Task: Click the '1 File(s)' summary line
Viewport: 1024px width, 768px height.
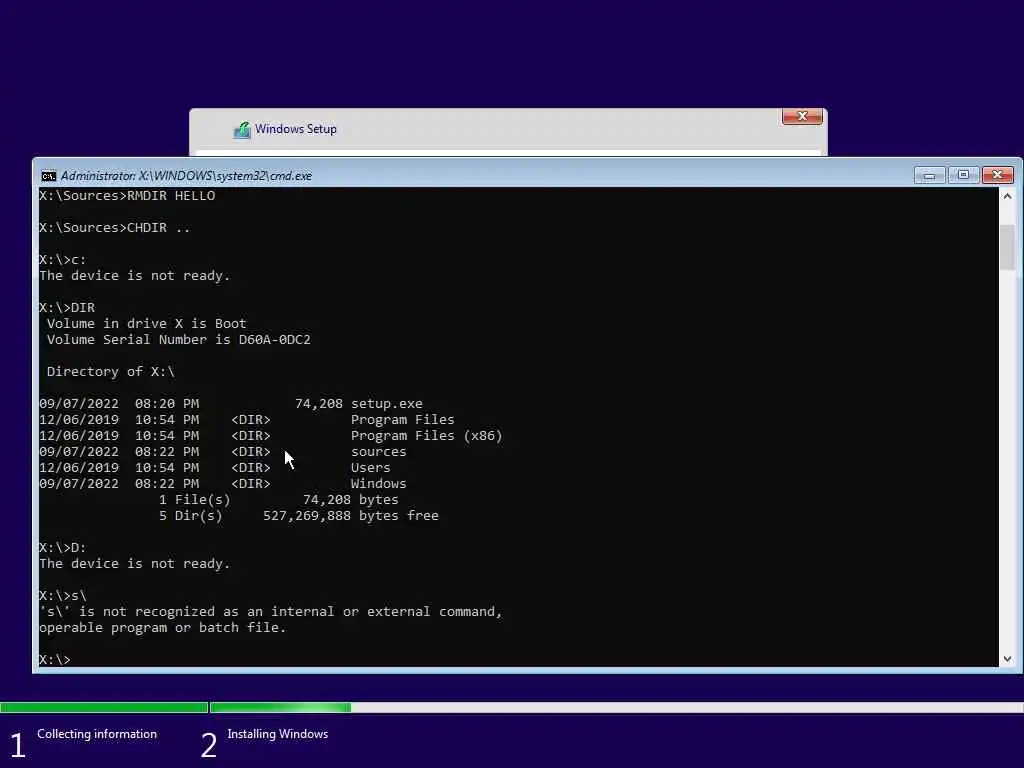Action: [x=278, y=500]
